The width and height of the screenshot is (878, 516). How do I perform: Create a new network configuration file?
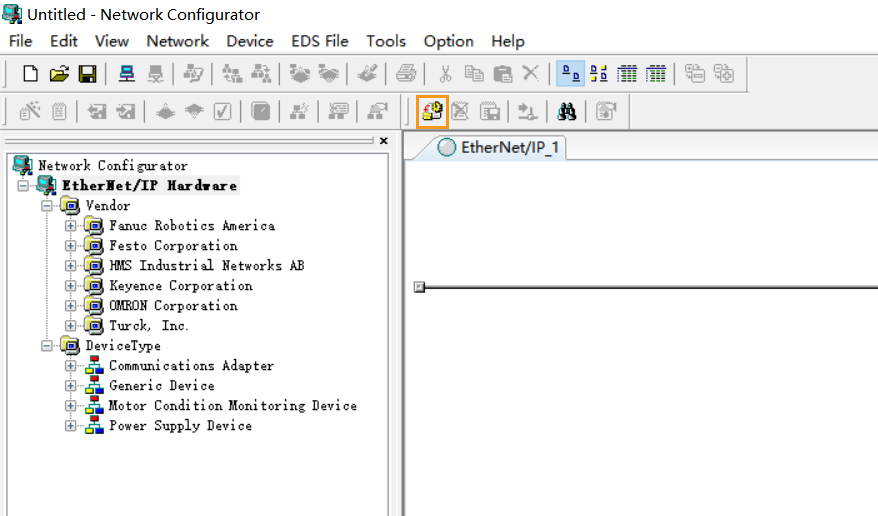coord(31,73)
